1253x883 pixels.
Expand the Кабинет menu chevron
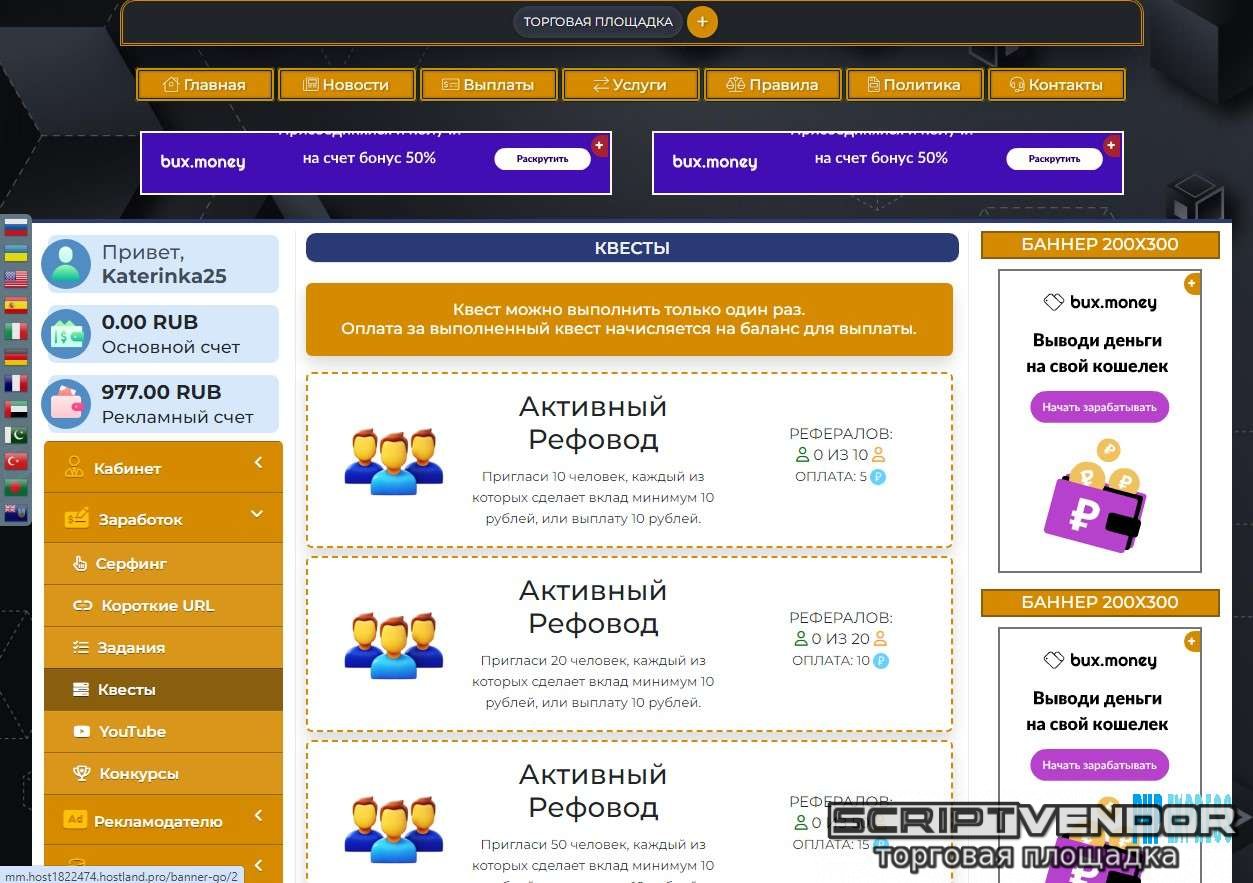point(258,462)
